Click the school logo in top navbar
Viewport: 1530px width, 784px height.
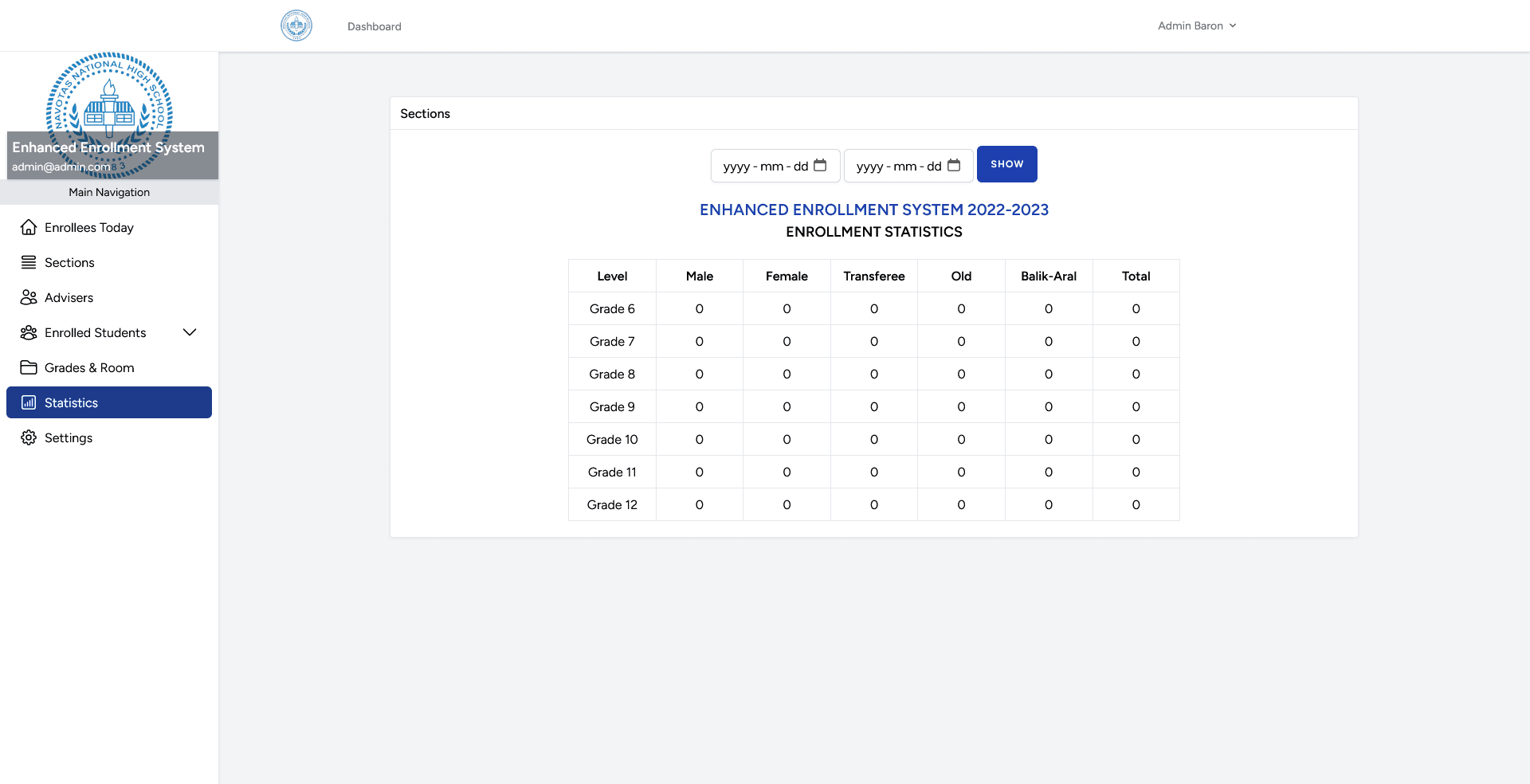tap(296, 25)
